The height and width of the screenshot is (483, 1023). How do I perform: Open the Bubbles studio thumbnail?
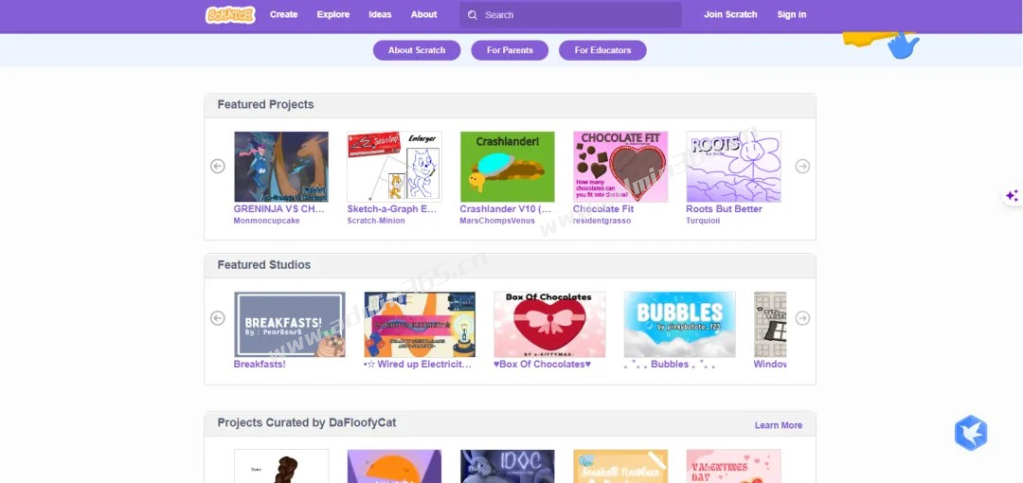click(x=680, y=324)
